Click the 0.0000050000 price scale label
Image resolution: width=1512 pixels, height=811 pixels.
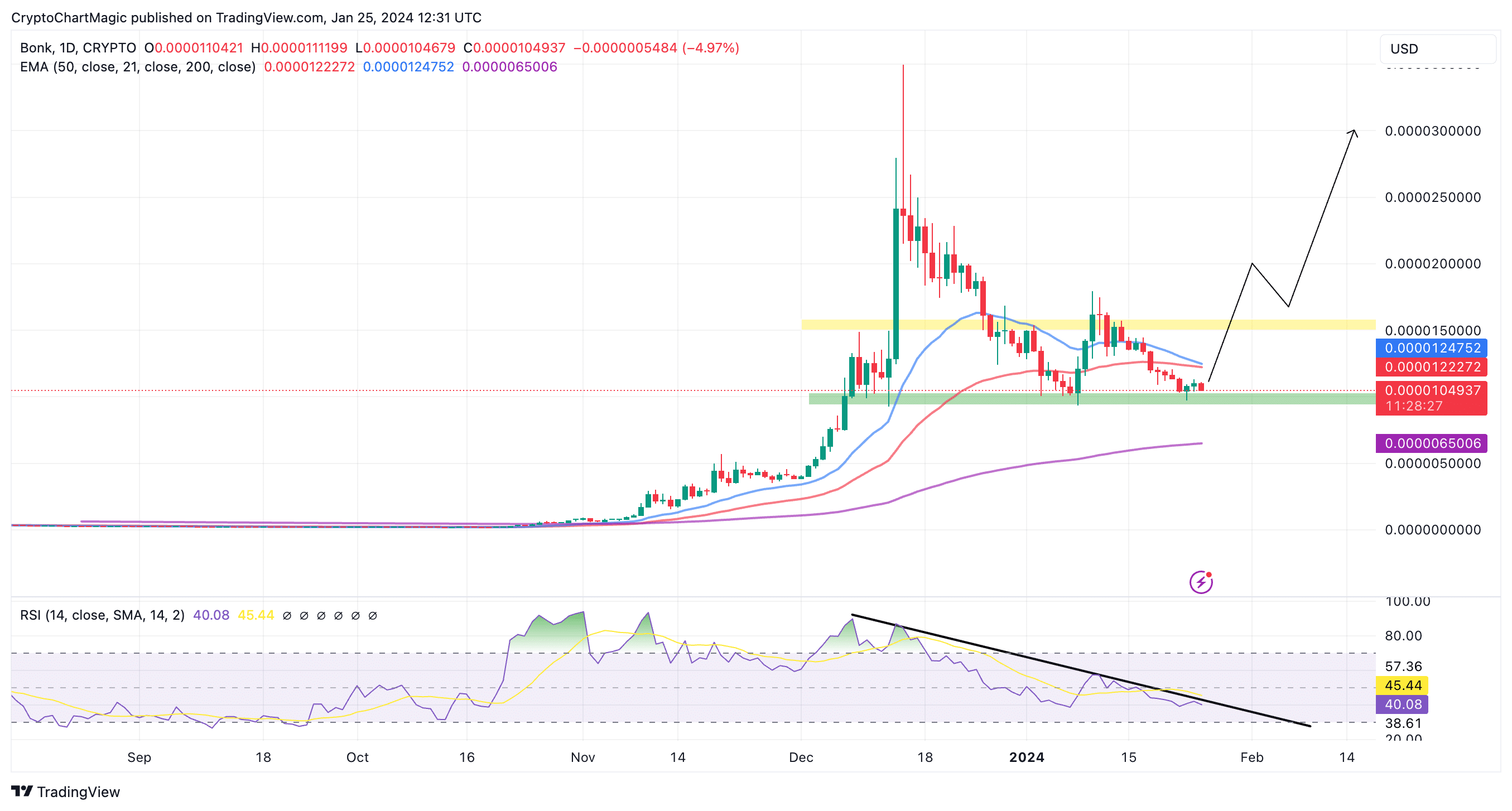(1433, 463)
